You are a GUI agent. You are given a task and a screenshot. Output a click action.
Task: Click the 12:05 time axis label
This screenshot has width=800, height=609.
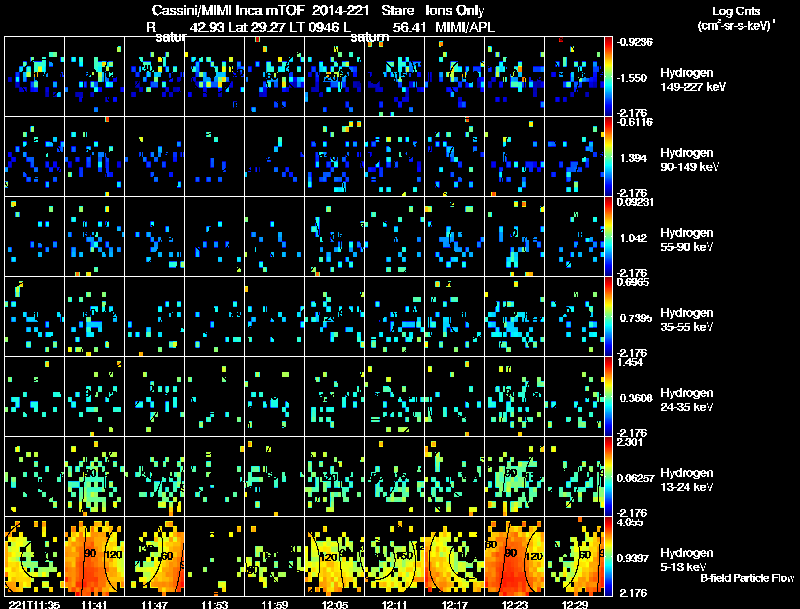coord(334,604)
